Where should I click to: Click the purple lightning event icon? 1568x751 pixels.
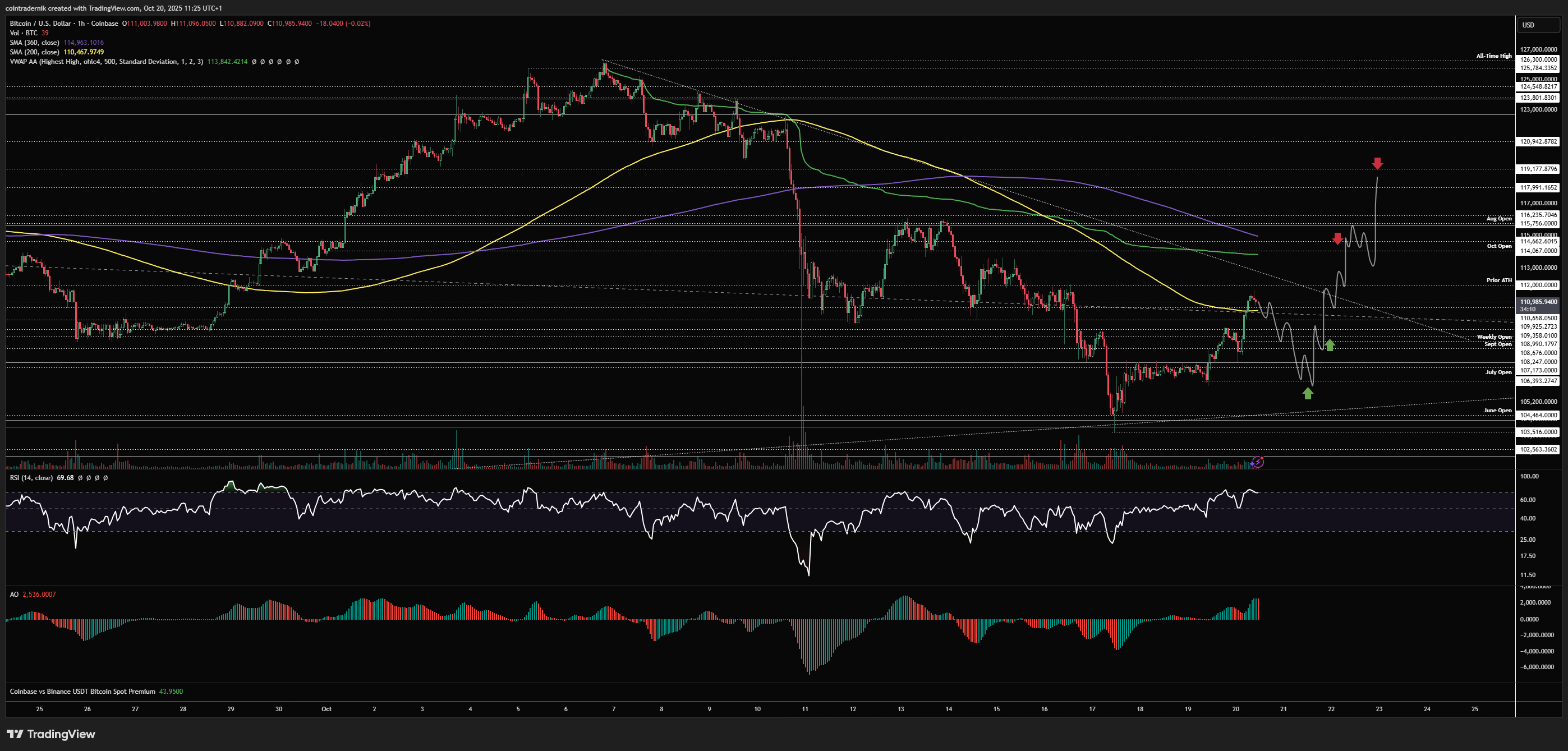(x=1258, y=462)
